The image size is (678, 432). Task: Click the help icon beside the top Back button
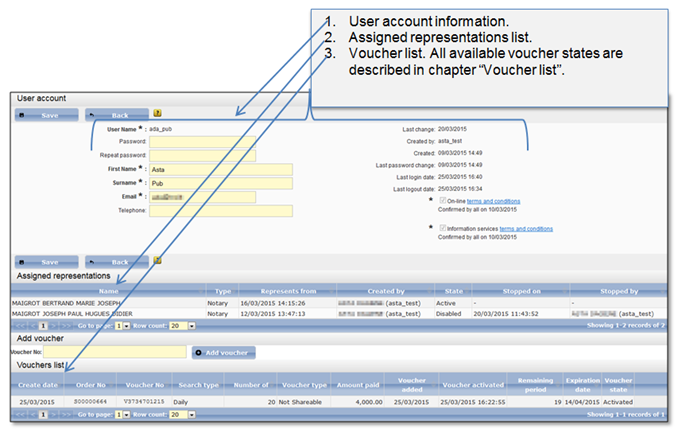click(x=157, y=113)
